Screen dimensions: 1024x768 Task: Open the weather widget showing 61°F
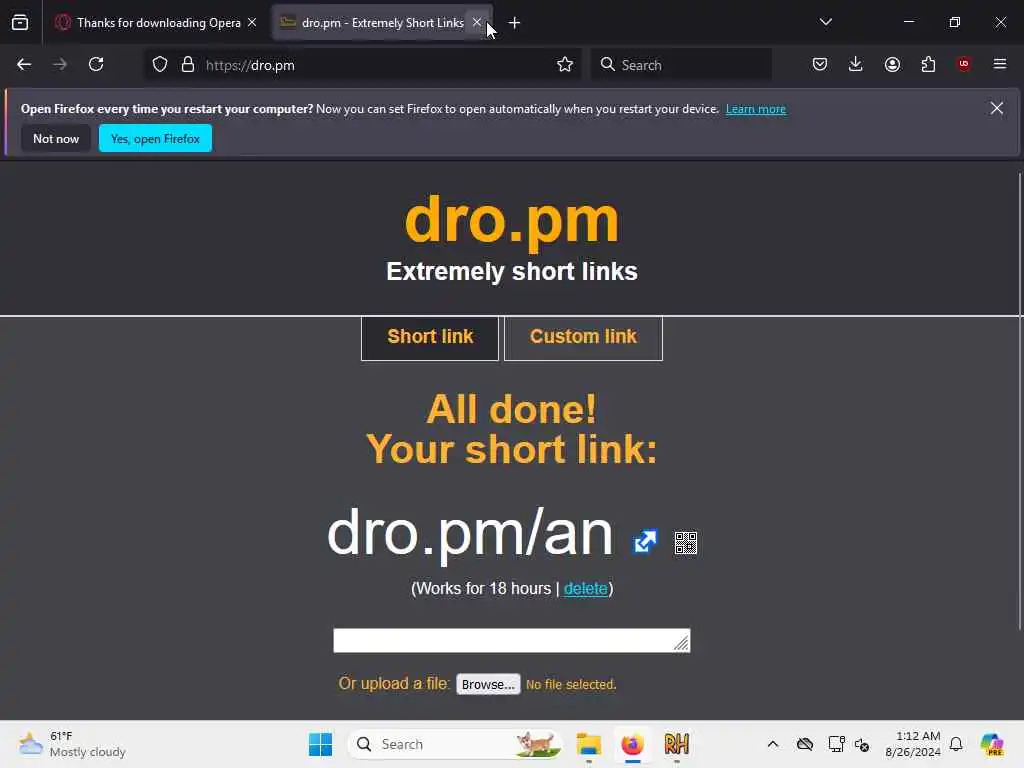[x=72, y=744]
